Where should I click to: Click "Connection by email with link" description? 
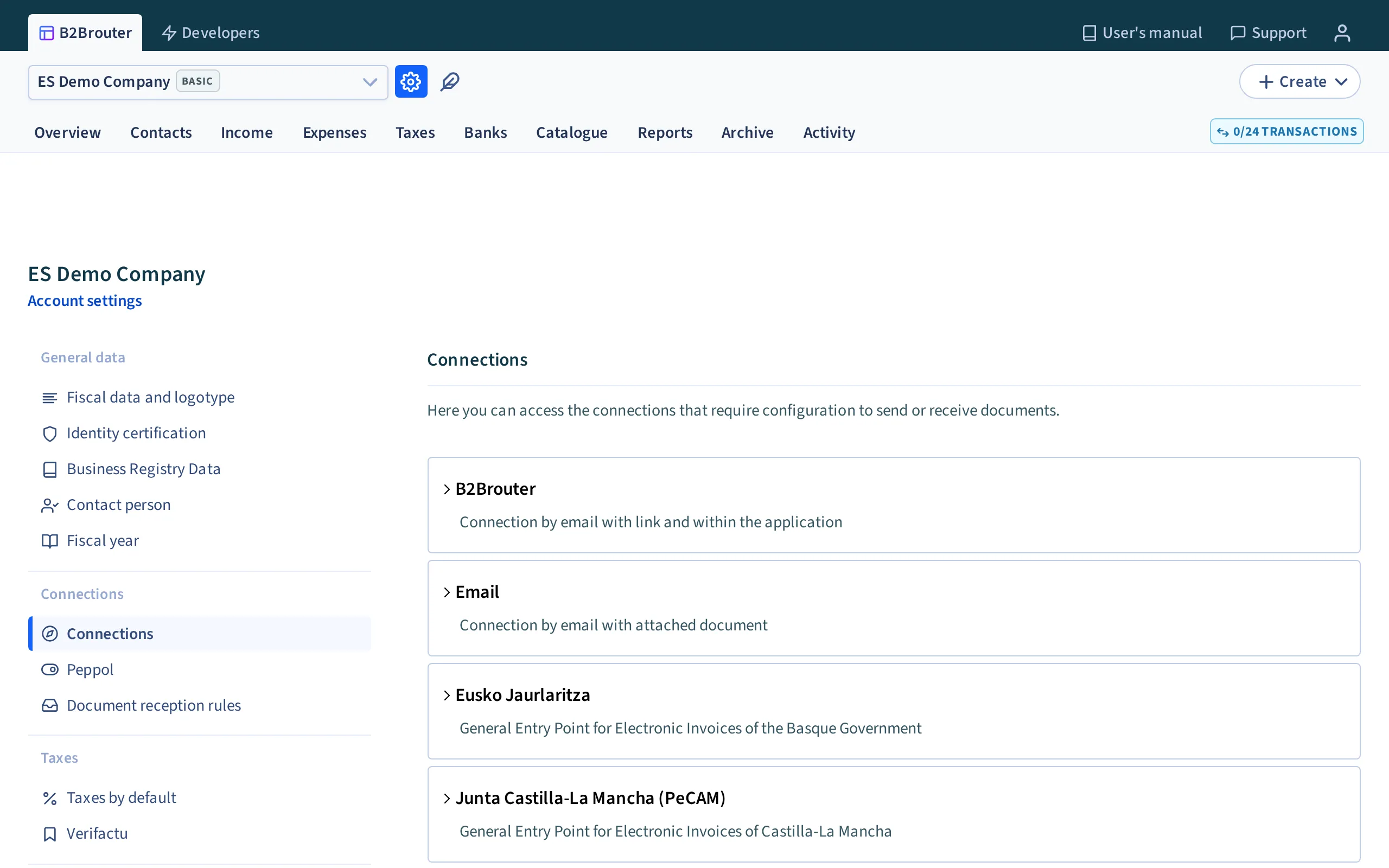(651, 522)
